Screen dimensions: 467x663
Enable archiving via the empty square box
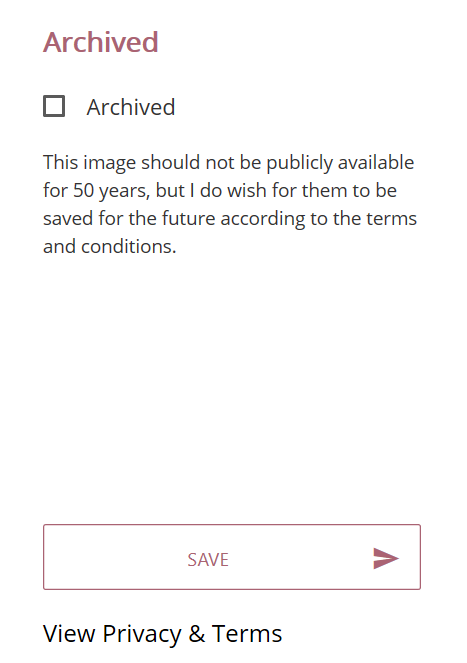(54, 106)
